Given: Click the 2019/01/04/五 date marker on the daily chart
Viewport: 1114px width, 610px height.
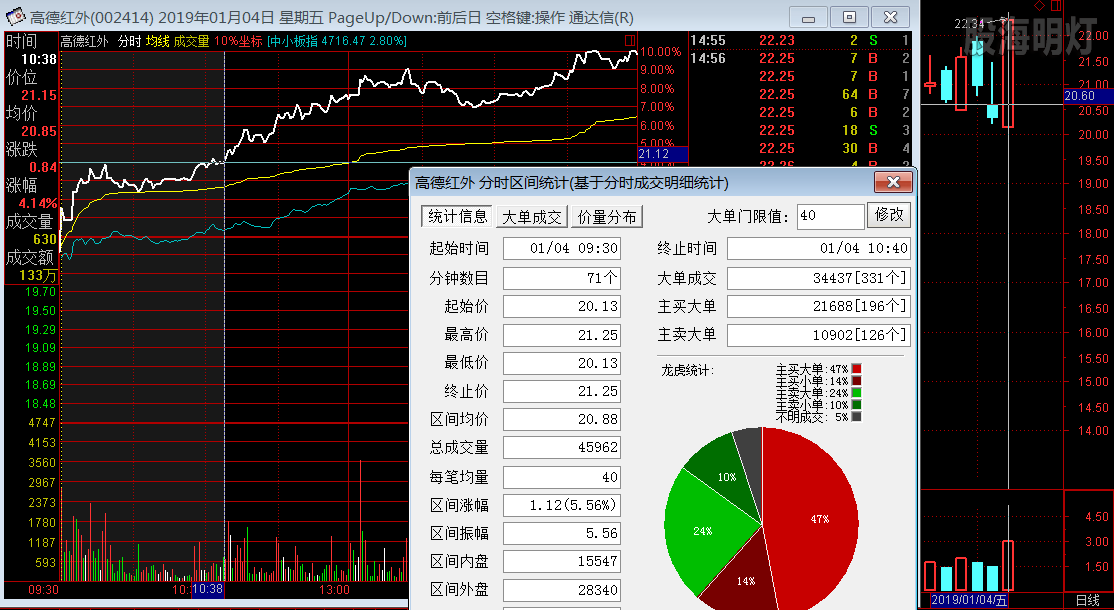Looking at the screenshot, I should pos(971,601).
